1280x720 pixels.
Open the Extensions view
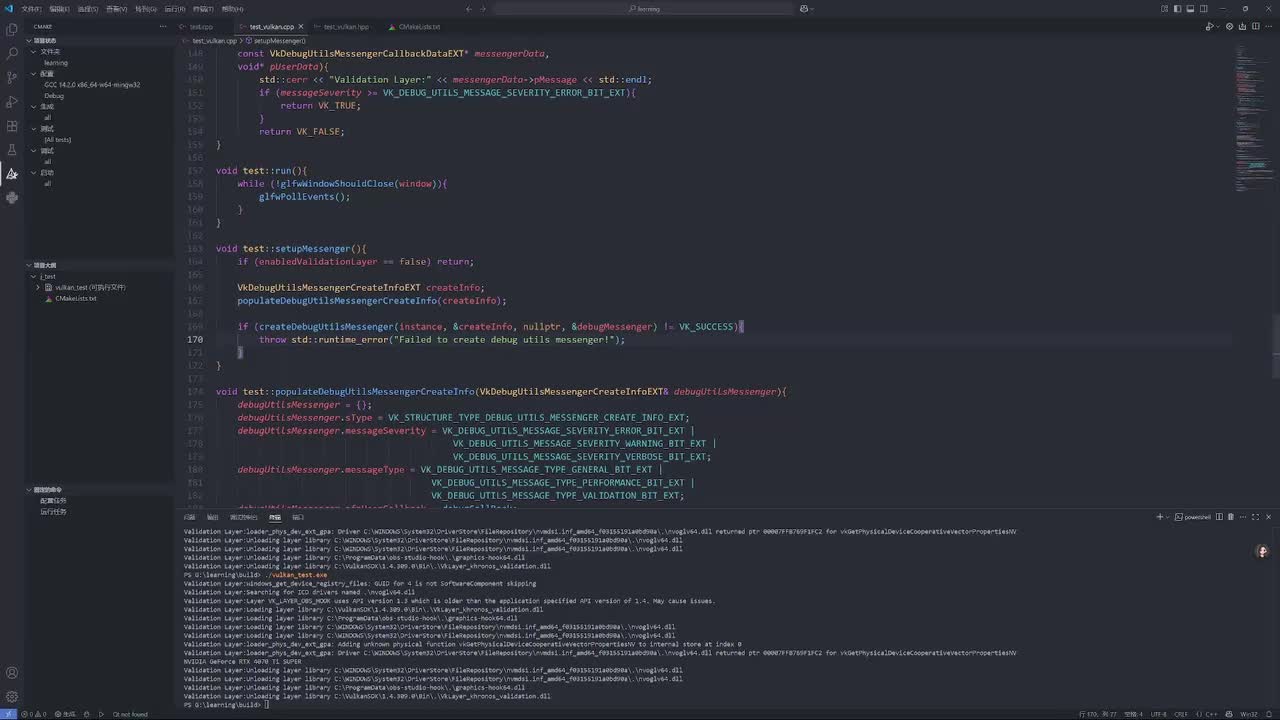[12, 126]
